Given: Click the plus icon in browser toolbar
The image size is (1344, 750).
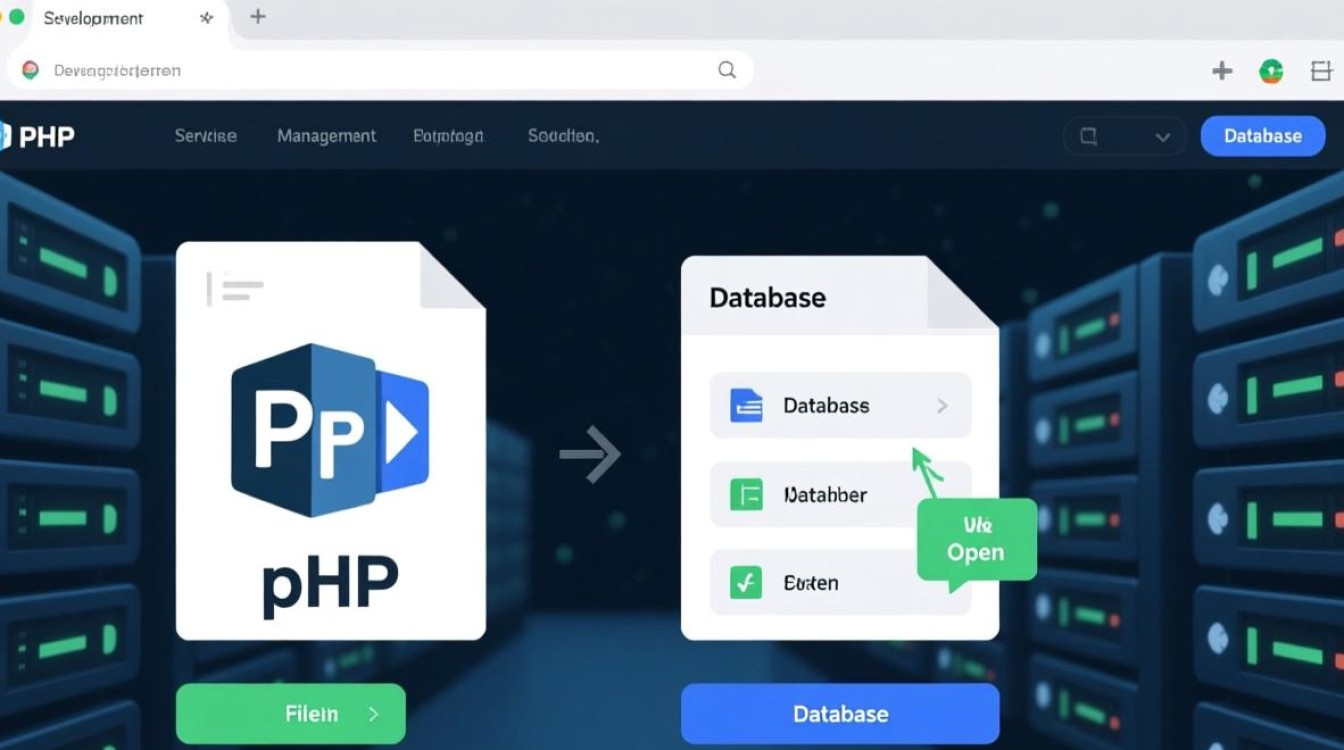Looking at the screenshot, I should [x=1221, y=71].
